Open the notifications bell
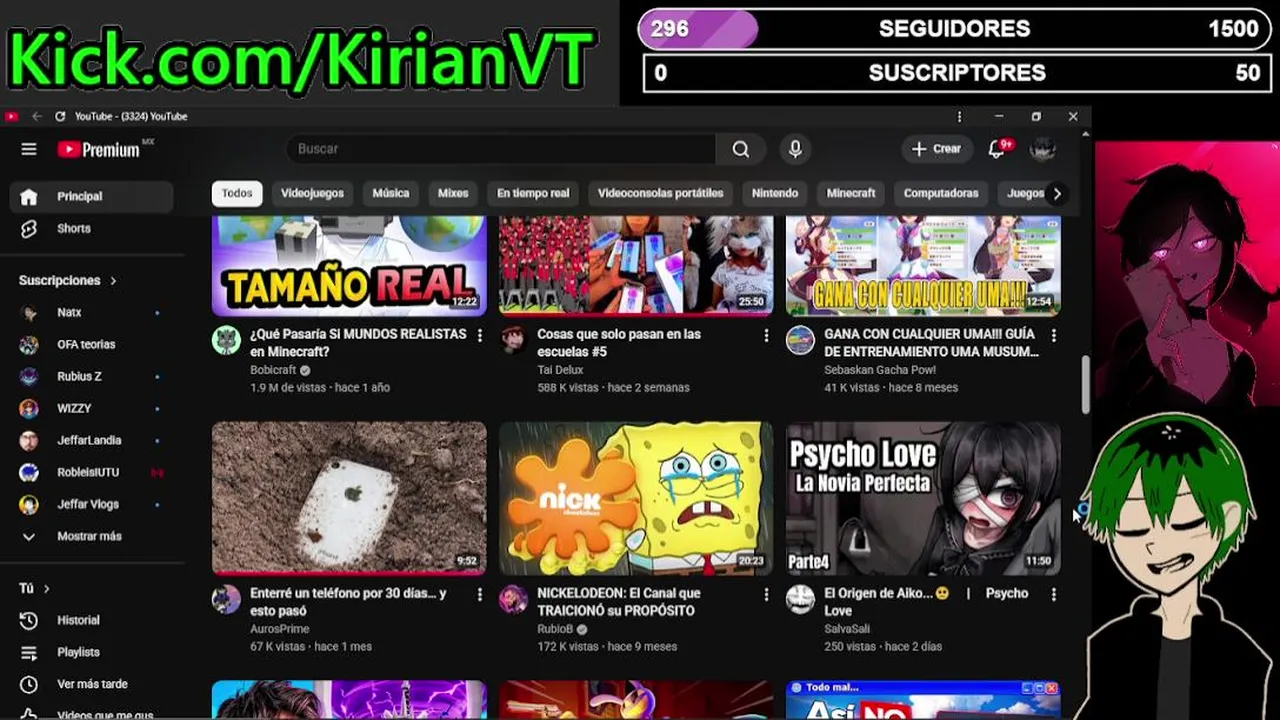This screenshot has height=720, width=1280. point(997,149)
